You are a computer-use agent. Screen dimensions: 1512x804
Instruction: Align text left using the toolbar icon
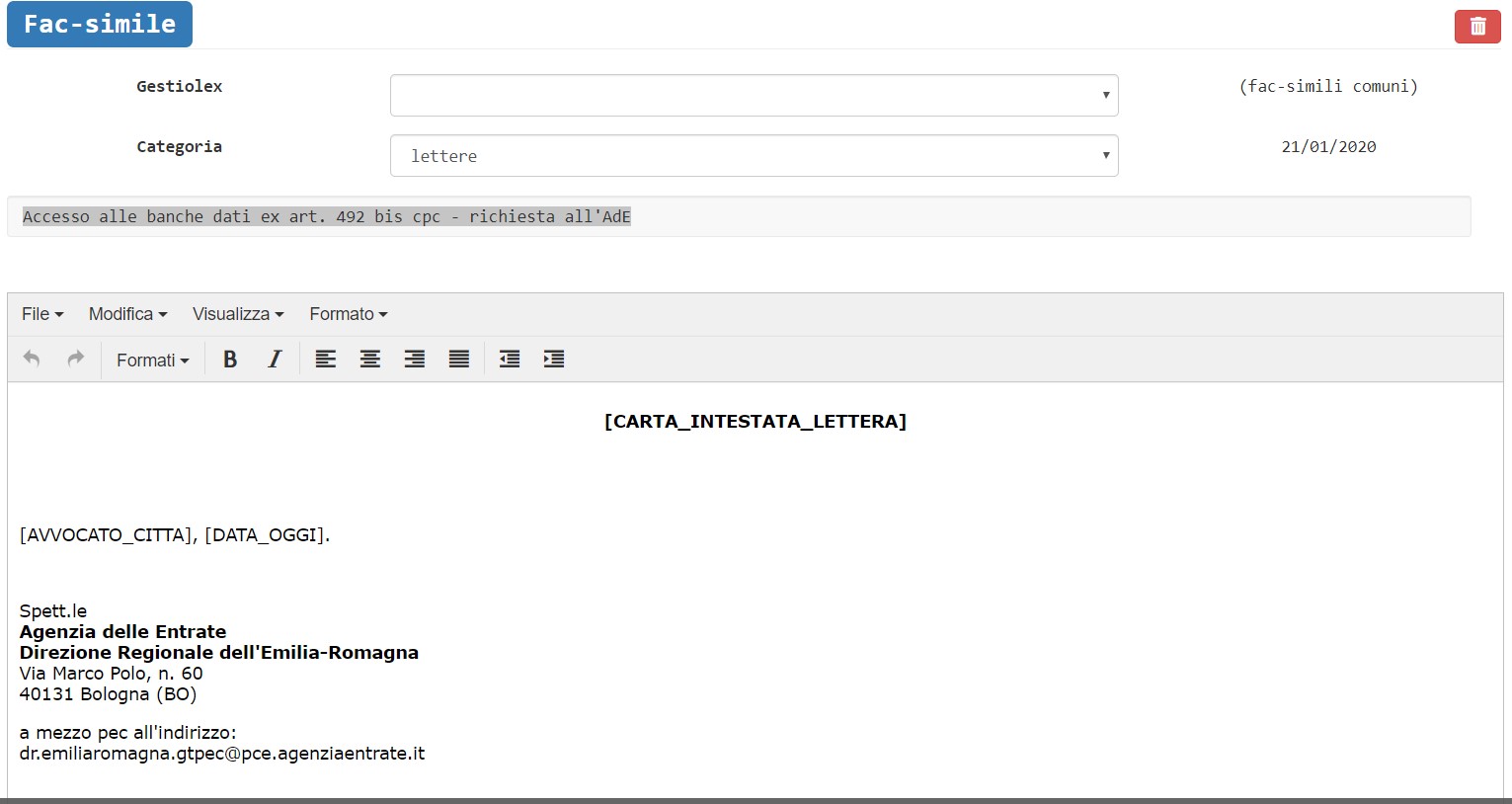click(x=325, y=359)
